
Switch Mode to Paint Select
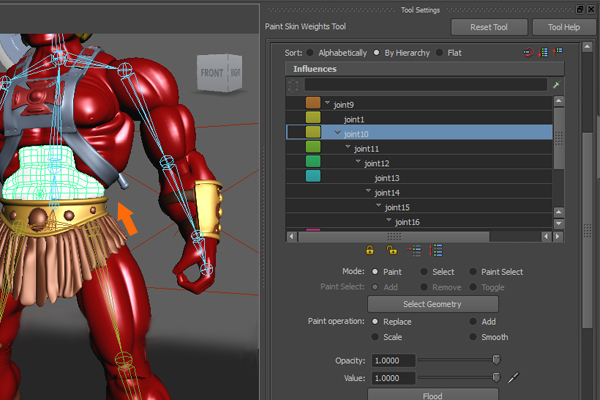[473, 271]
